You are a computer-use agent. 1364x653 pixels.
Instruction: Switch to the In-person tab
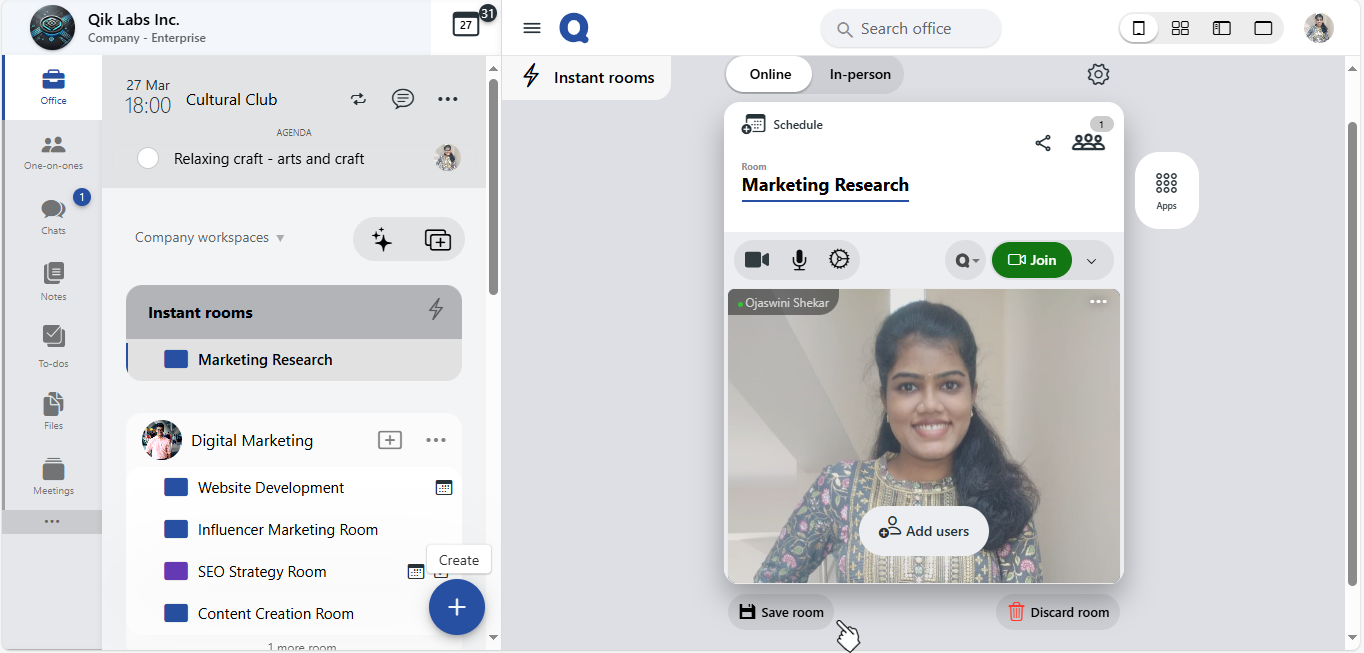point(860,74)
